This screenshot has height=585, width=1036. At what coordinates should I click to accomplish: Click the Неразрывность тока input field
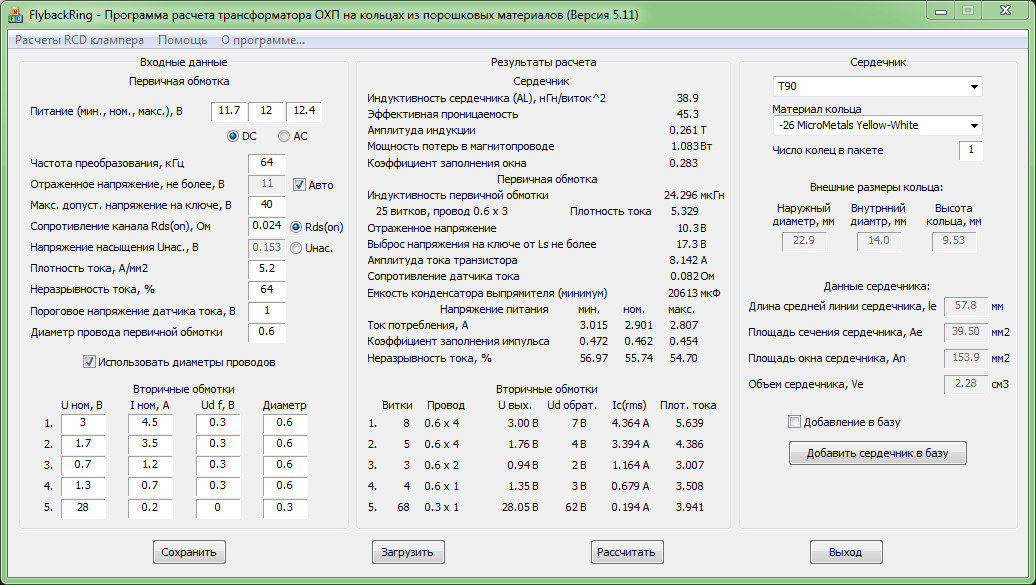[x=267, y=290]
